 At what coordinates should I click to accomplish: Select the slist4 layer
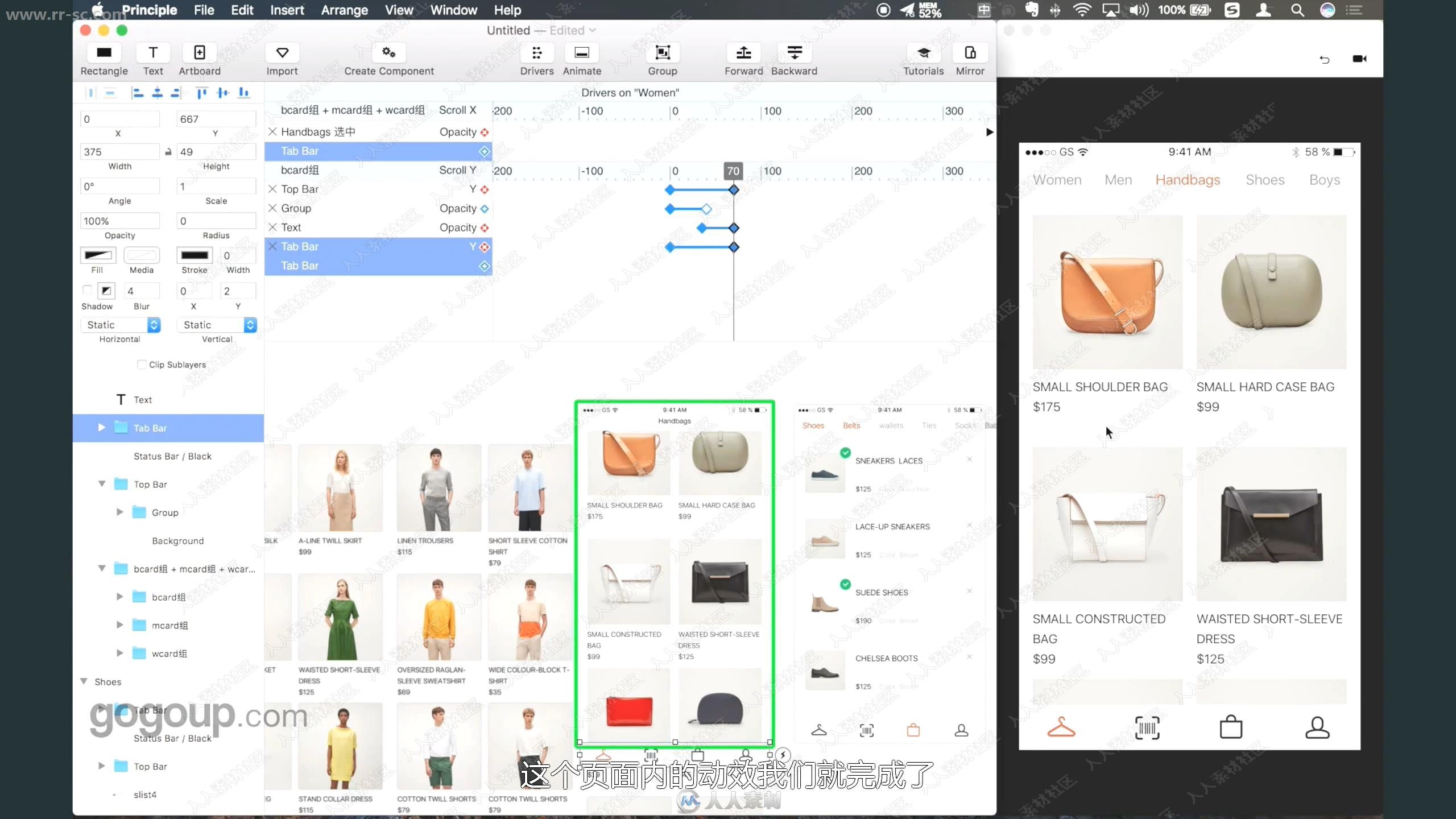(144, 795)
